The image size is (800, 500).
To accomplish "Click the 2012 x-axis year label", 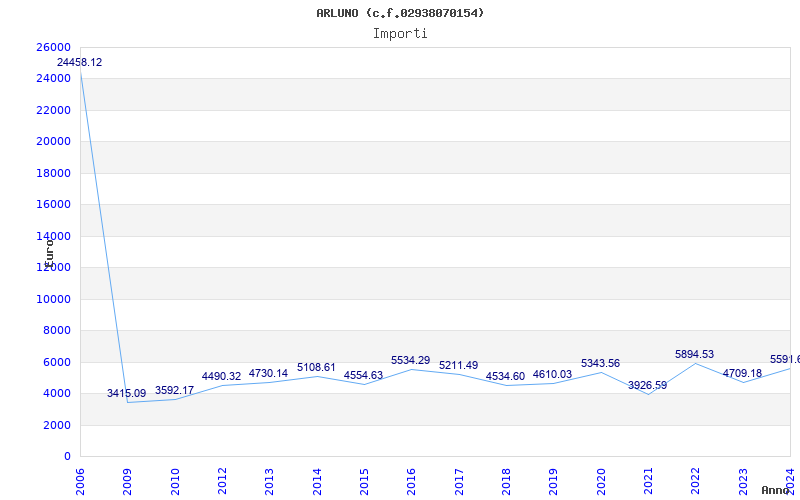I will pyautogui.click(x=222, y=482).
